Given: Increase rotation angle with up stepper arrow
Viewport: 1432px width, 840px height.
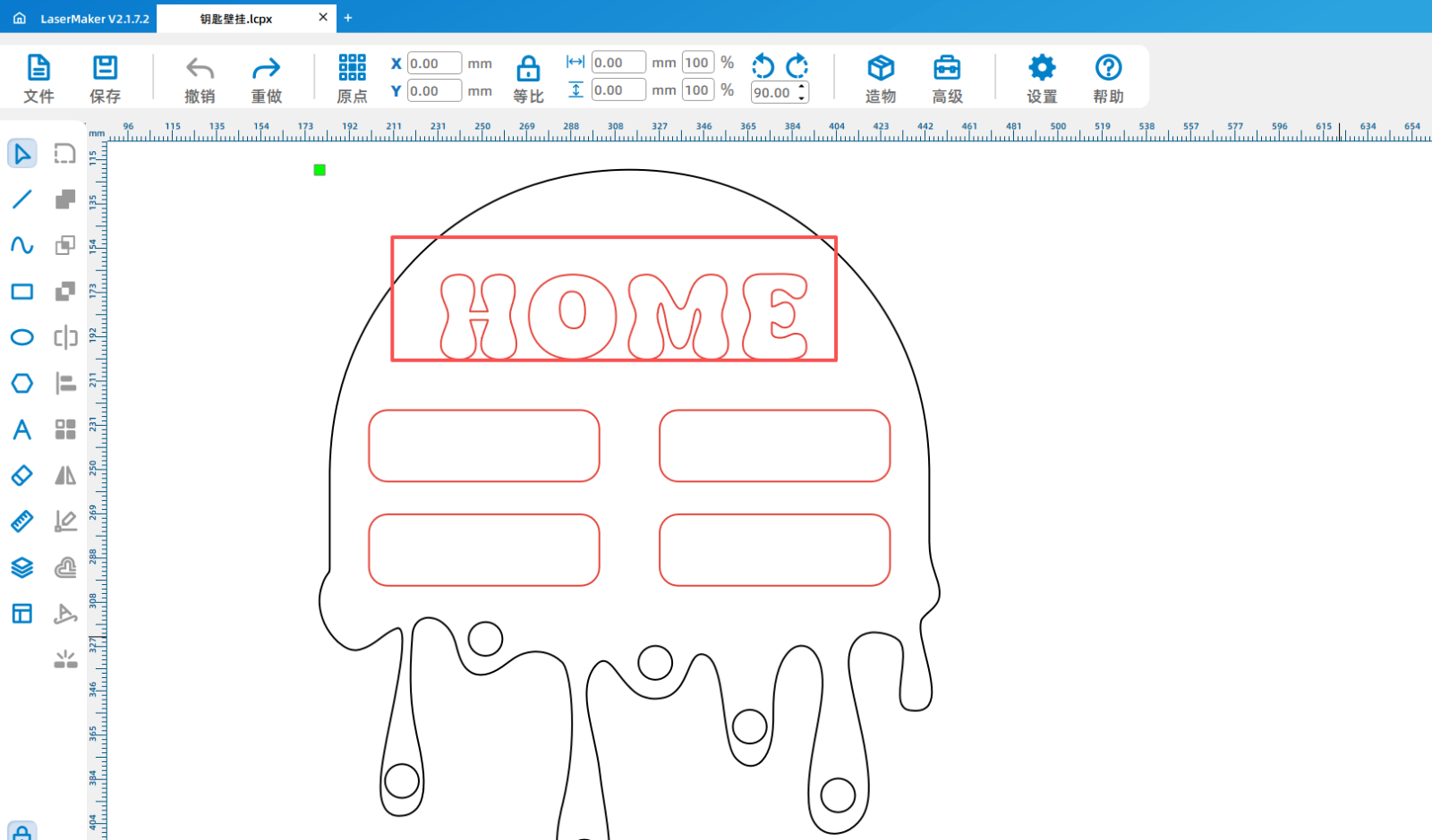Looking at the screenshot, I should point(802,88).
